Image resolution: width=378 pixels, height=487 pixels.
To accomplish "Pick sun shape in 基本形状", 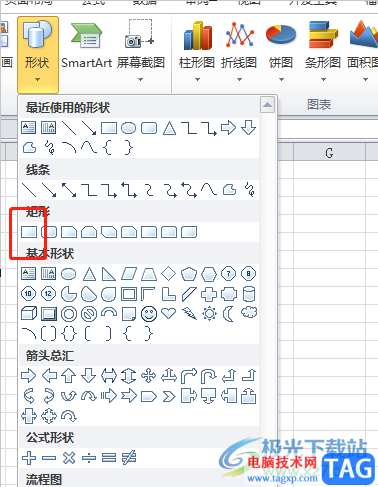I will (209, 314).
